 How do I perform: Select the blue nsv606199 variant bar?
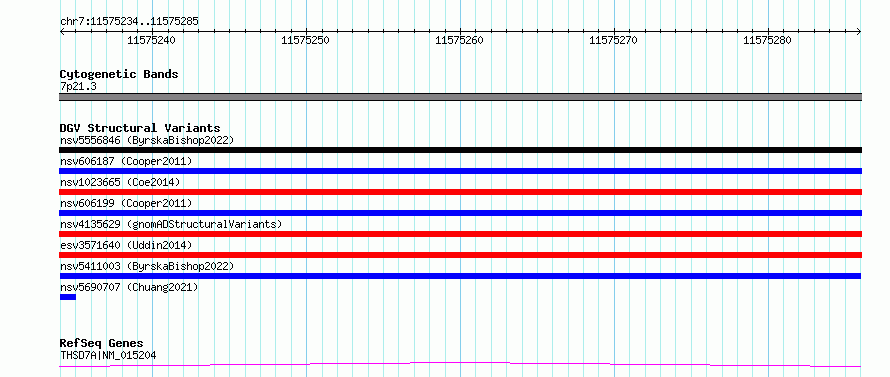click(460, 213)
